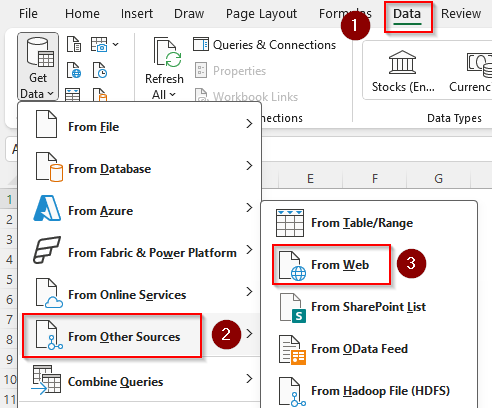Switch to the Data ribbon tab
492x408 pixels.
click(407, 14)
